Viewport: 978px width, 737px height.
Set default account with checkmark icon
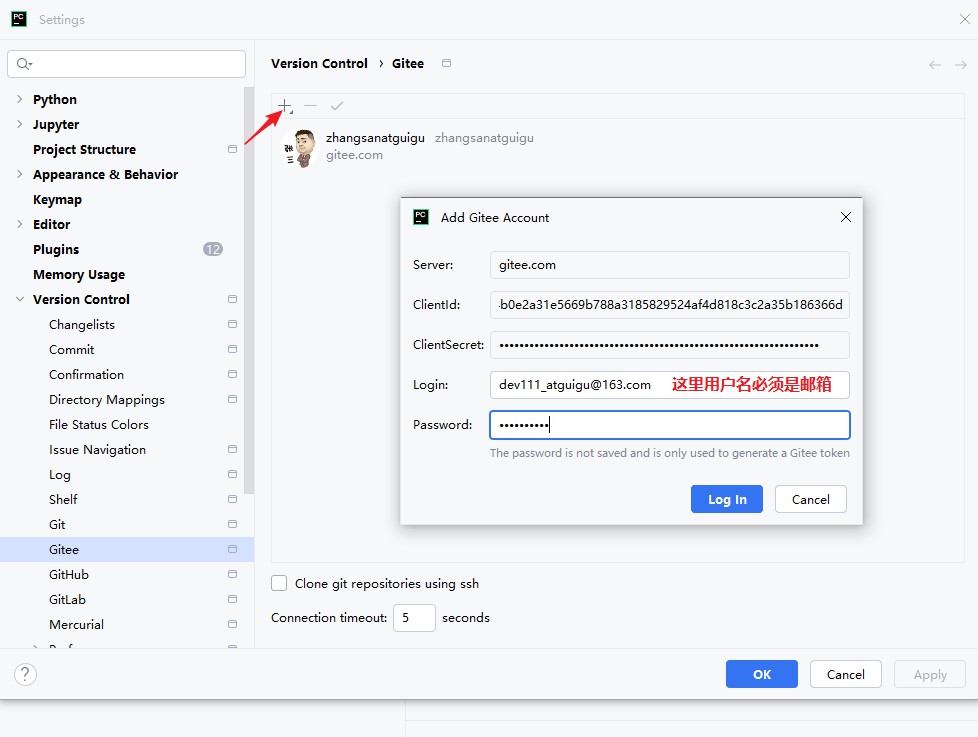(337, 106)
